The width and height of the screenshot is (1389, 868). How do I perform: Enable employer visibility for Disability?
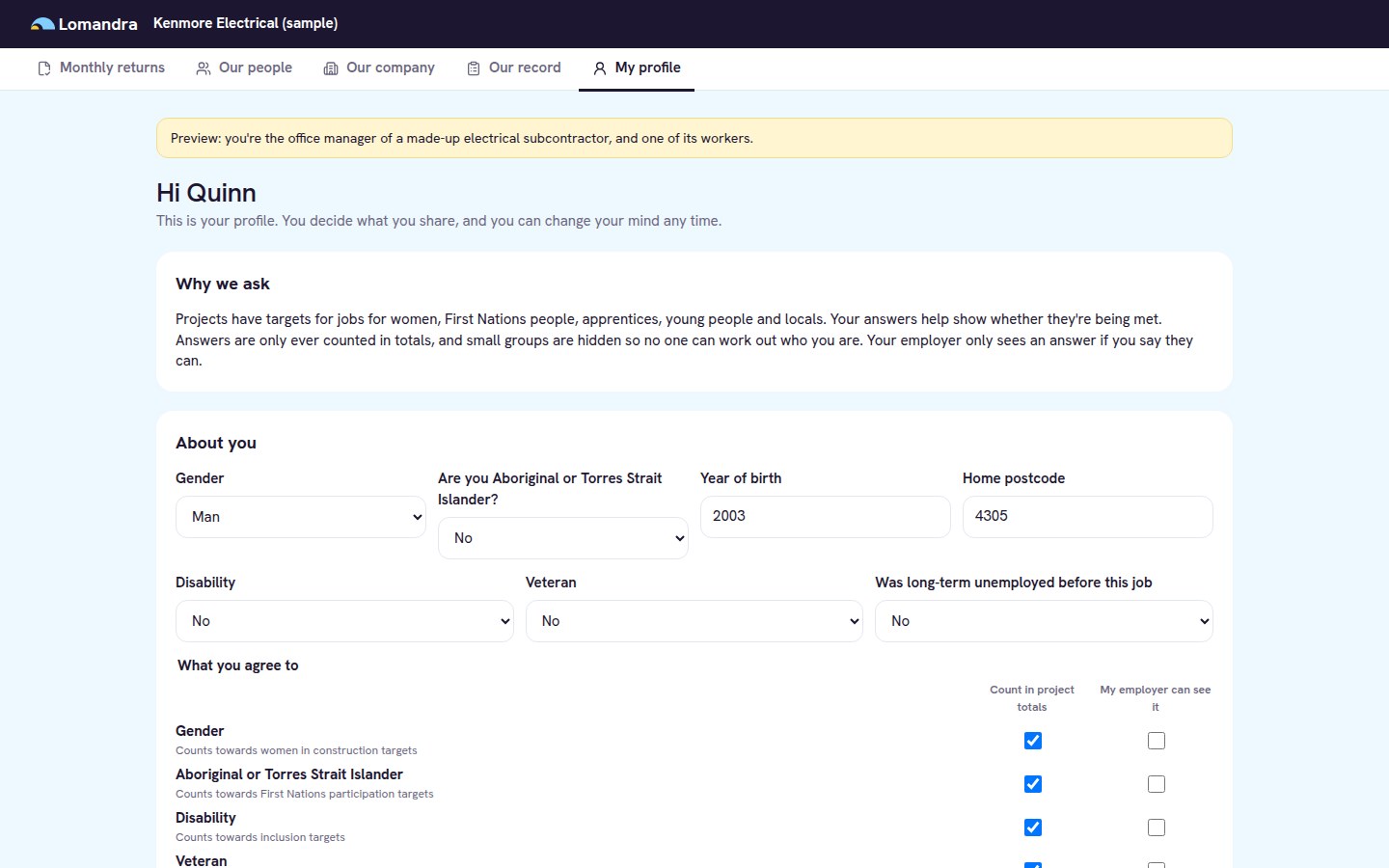(1157, 827)
